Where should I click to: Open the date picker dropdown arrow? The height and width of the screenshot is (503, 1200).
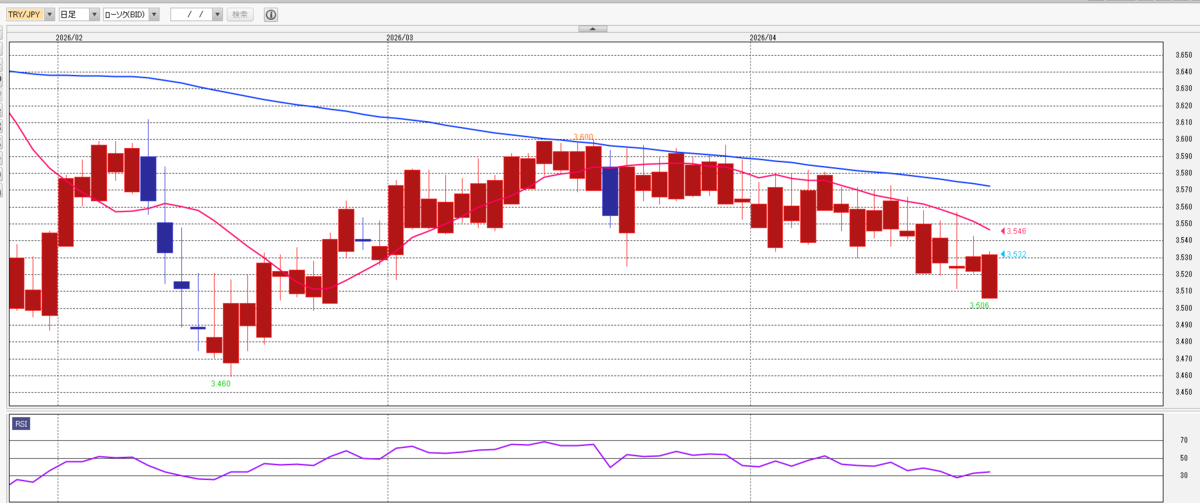(x=217, y=15)
